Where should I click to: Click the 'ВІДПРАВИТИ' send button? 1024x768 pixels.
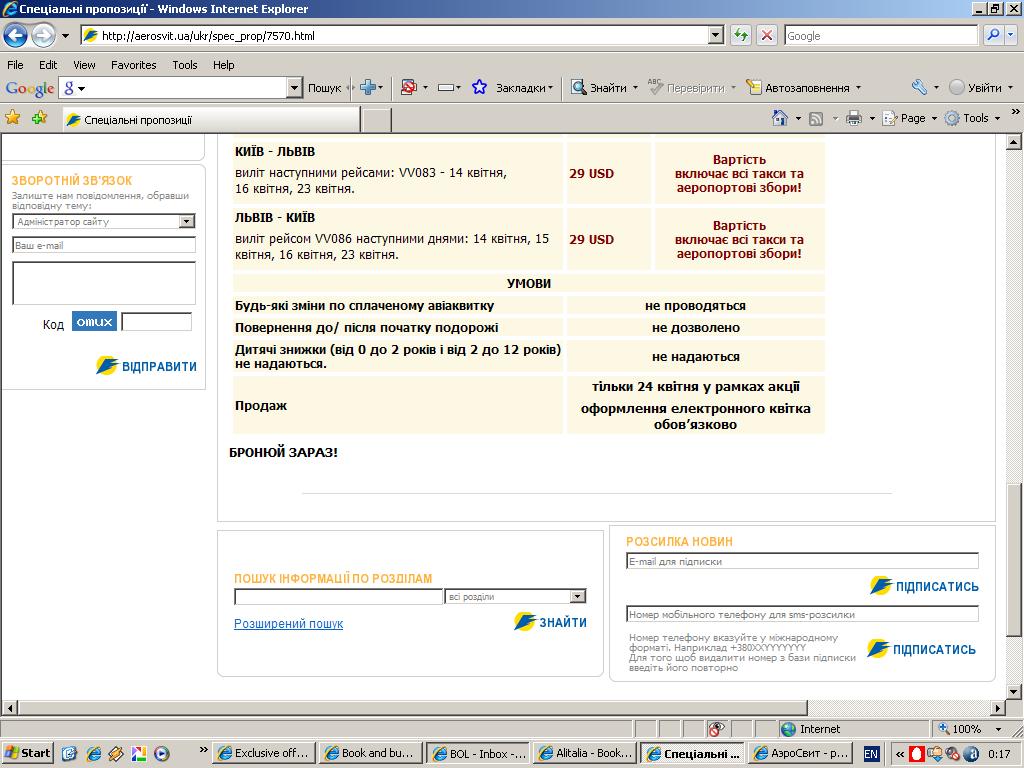coord(147,366)
